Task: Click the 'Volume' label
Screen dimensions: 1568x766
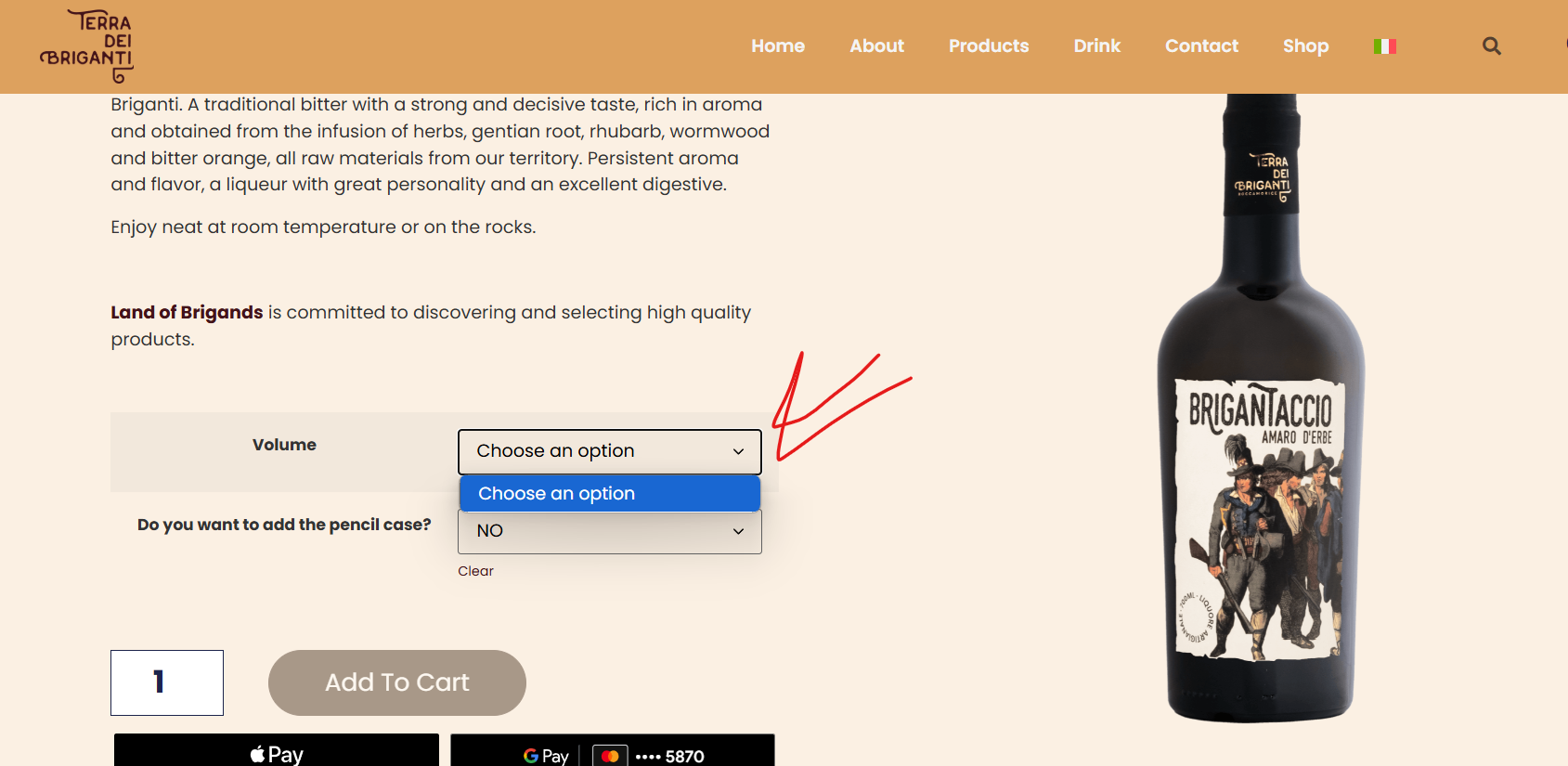Action: (284, 445)
